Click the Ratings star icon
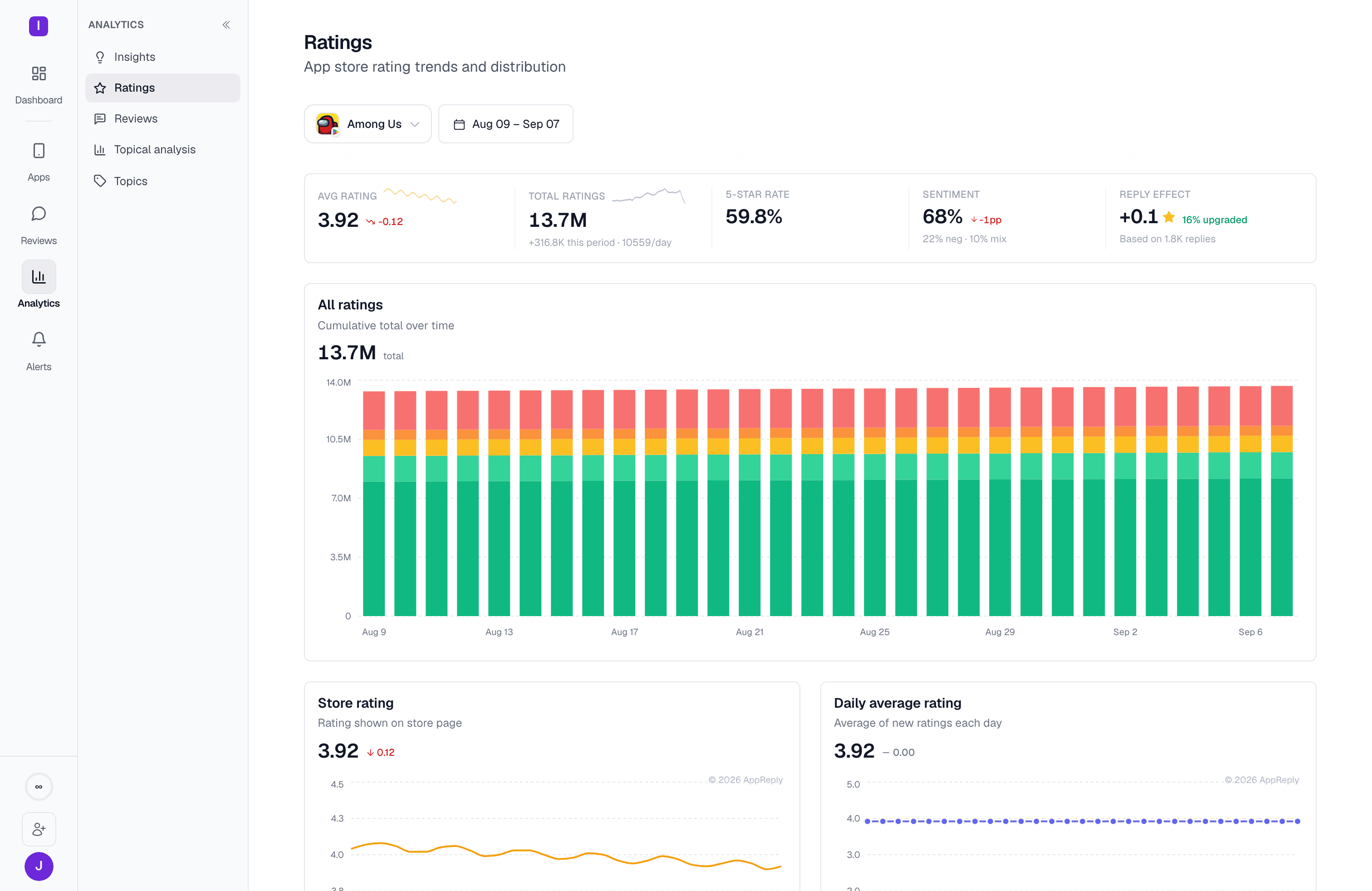The height and width of the screenshot is (891, 1372). pos(100,88)
